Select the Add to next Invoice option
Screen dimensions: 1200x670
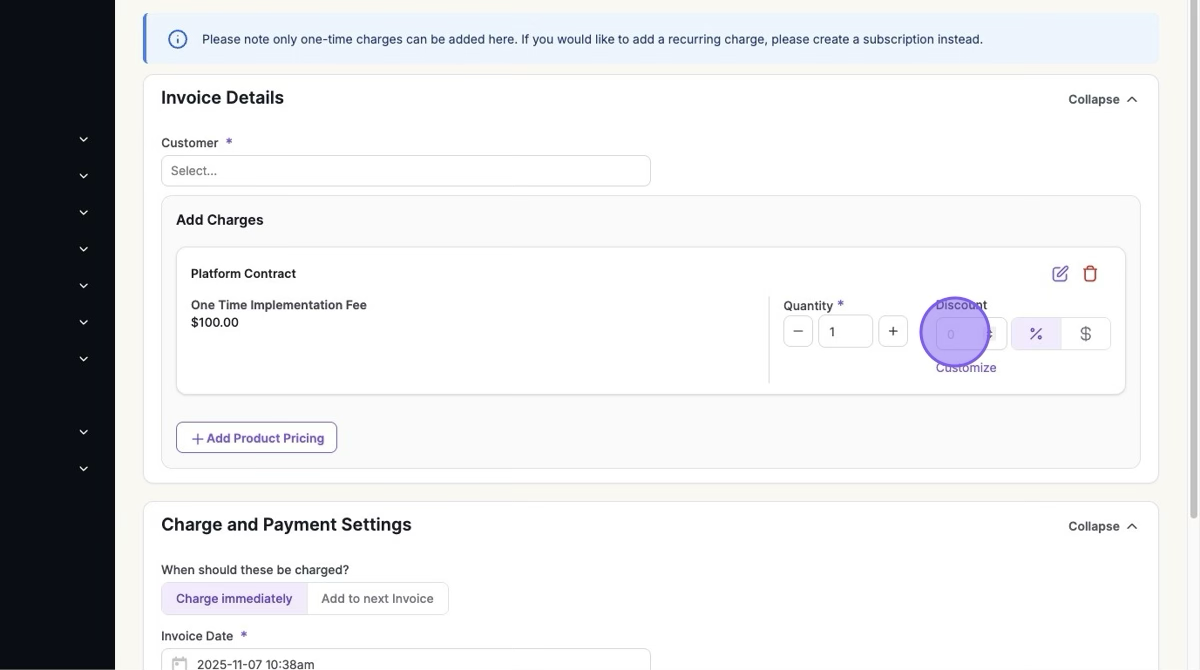coord(377,599)
